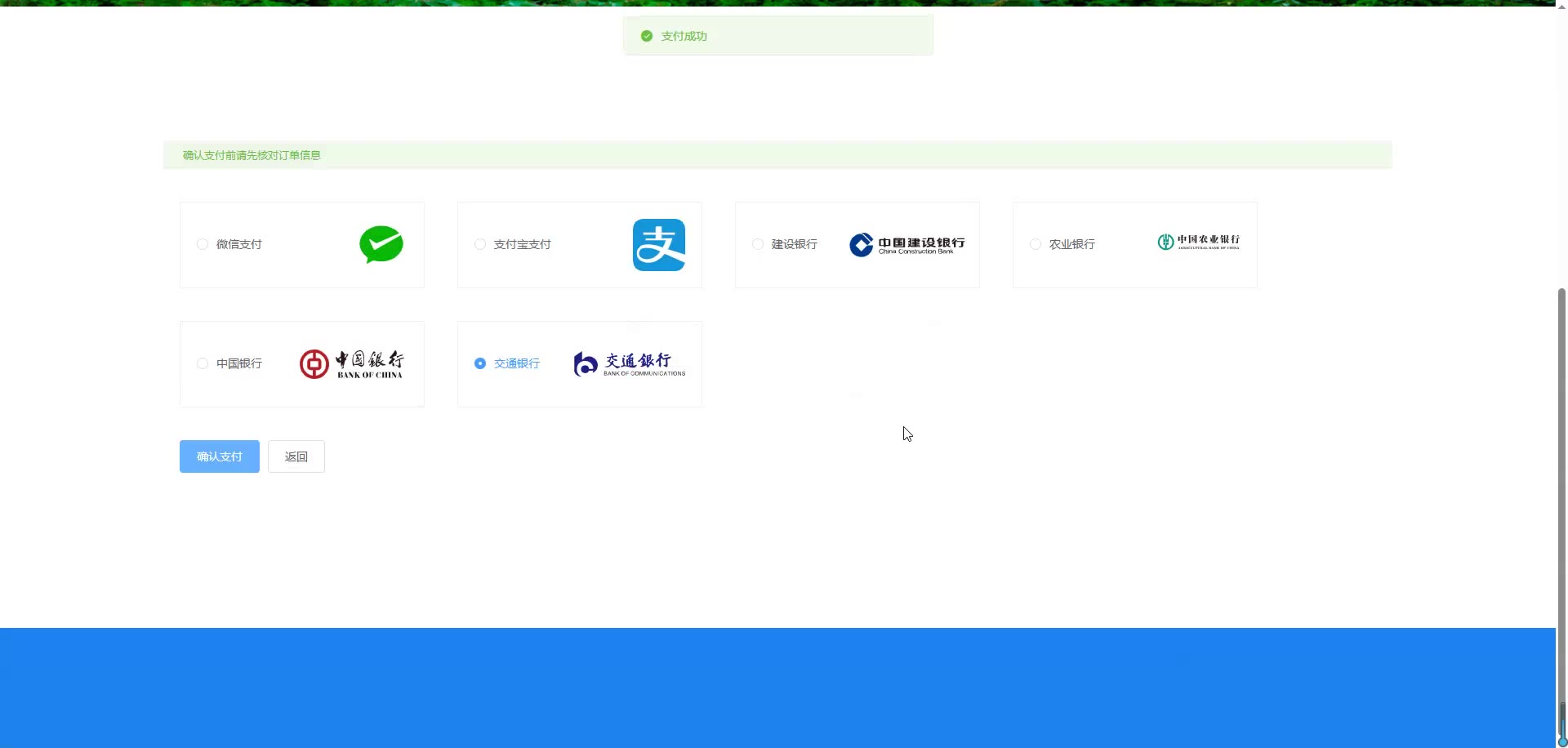Click the 微信支付 label text
Screen dimensions: 1568x748
click(x=239, y=244)
